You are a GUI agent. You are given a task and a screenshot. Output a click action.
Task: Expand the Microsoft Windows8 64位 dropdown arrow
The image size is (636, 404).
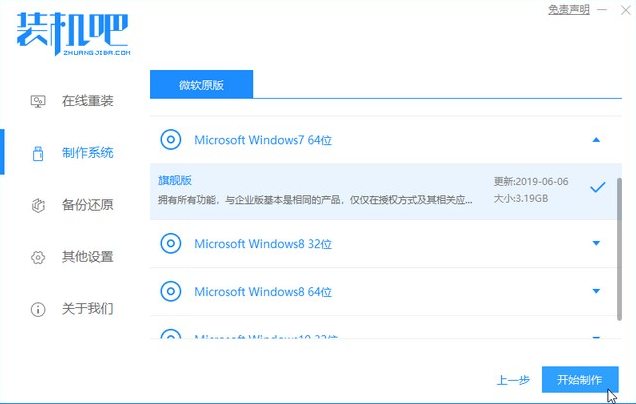point(597,291)
